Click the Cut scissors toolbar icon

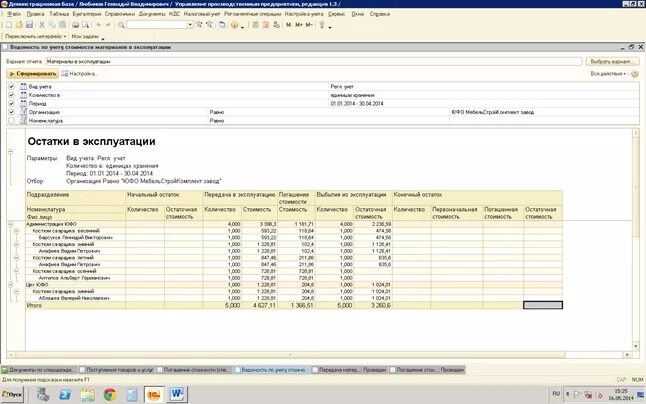tap(42, 25)
